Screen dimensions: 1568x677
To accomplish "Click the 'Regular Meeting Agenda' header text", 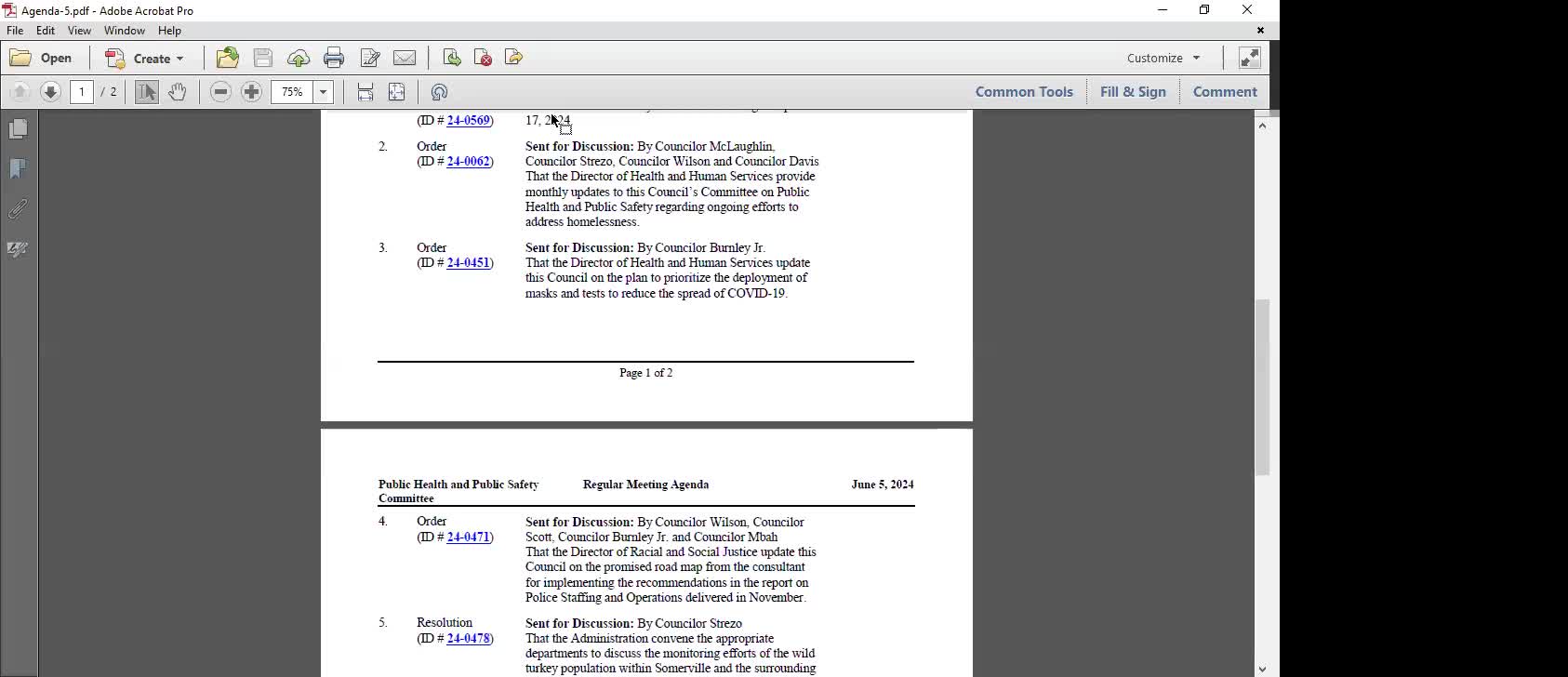I will coord(645,484).
